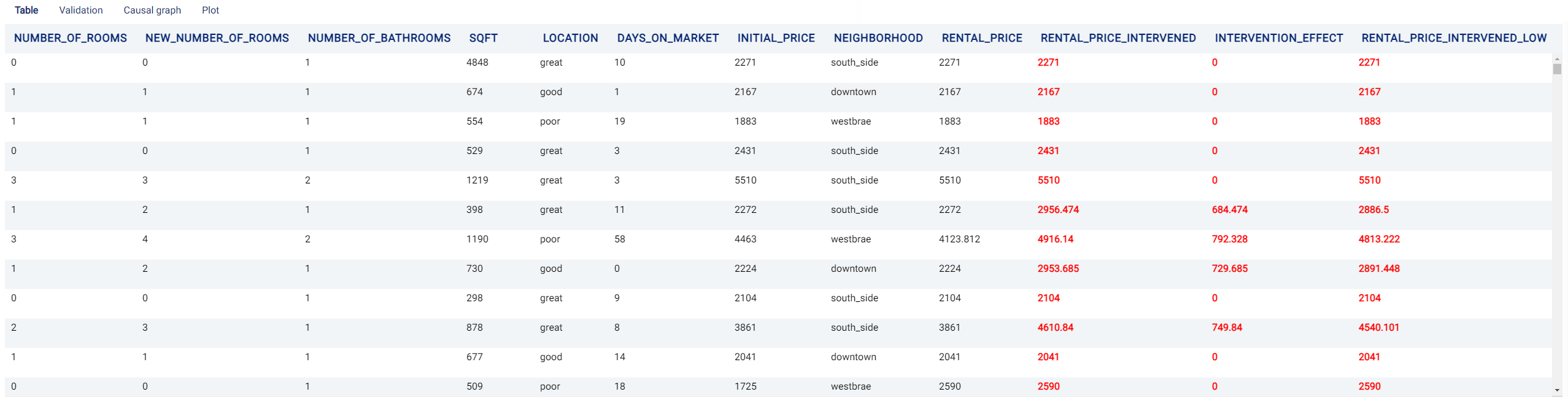The width and height of the screenshot is (1568, 397).
Task: Click intervened rental price 1883
Action: (1049, 121)
